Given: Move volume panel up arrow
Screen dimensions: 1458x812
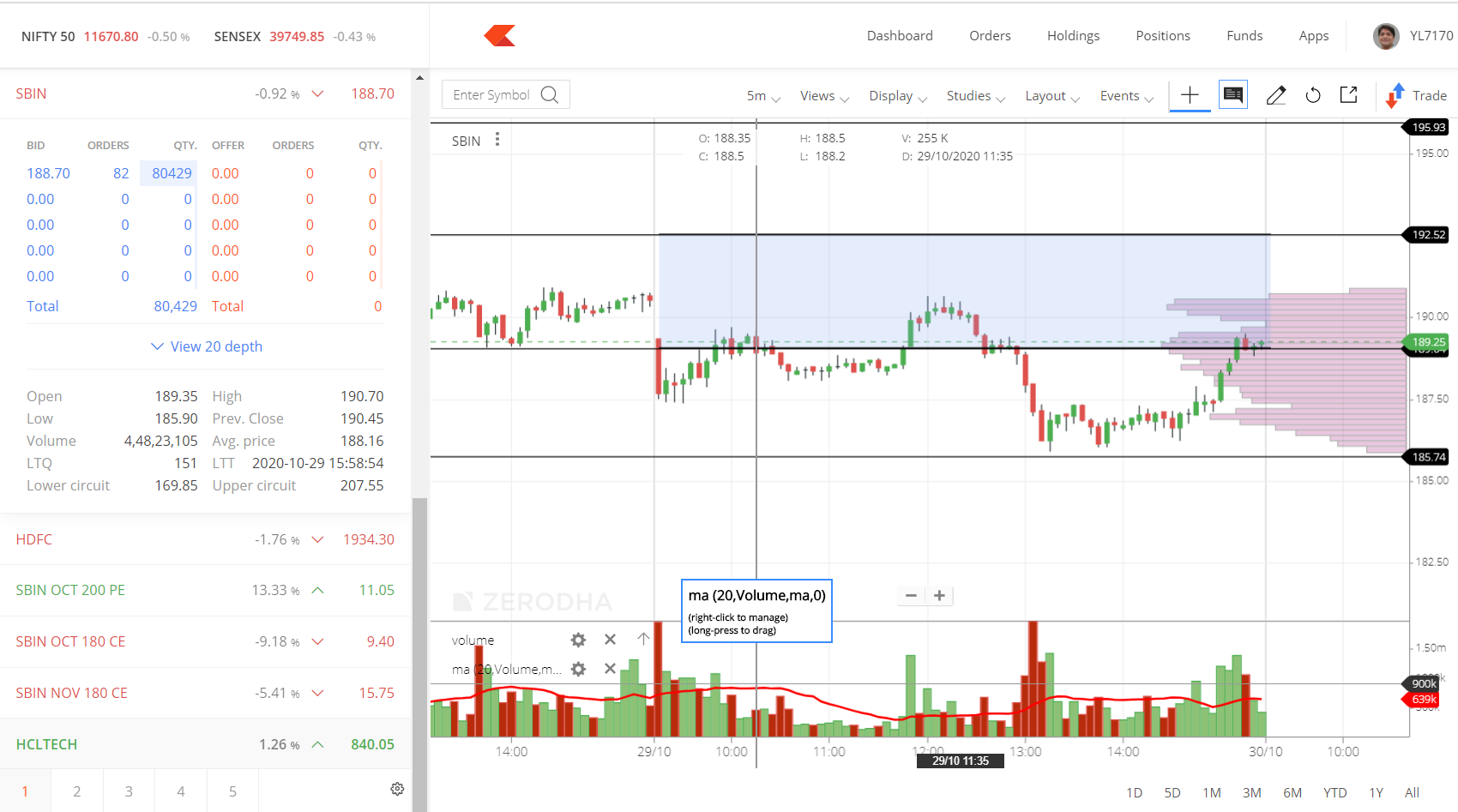Looking at the screenshot, I should click(x=643, y=639).
